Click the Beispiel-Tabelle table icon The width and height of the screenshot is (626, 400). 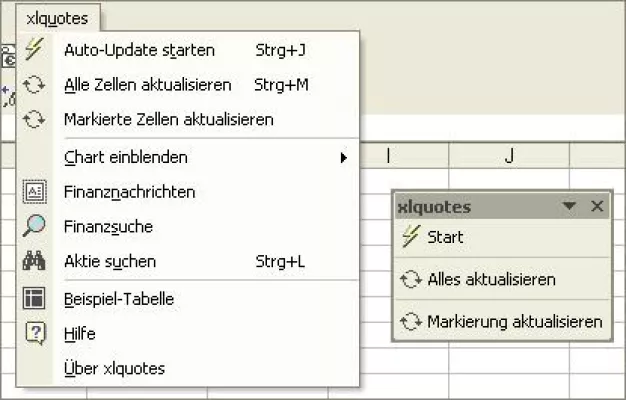[34, 298]
